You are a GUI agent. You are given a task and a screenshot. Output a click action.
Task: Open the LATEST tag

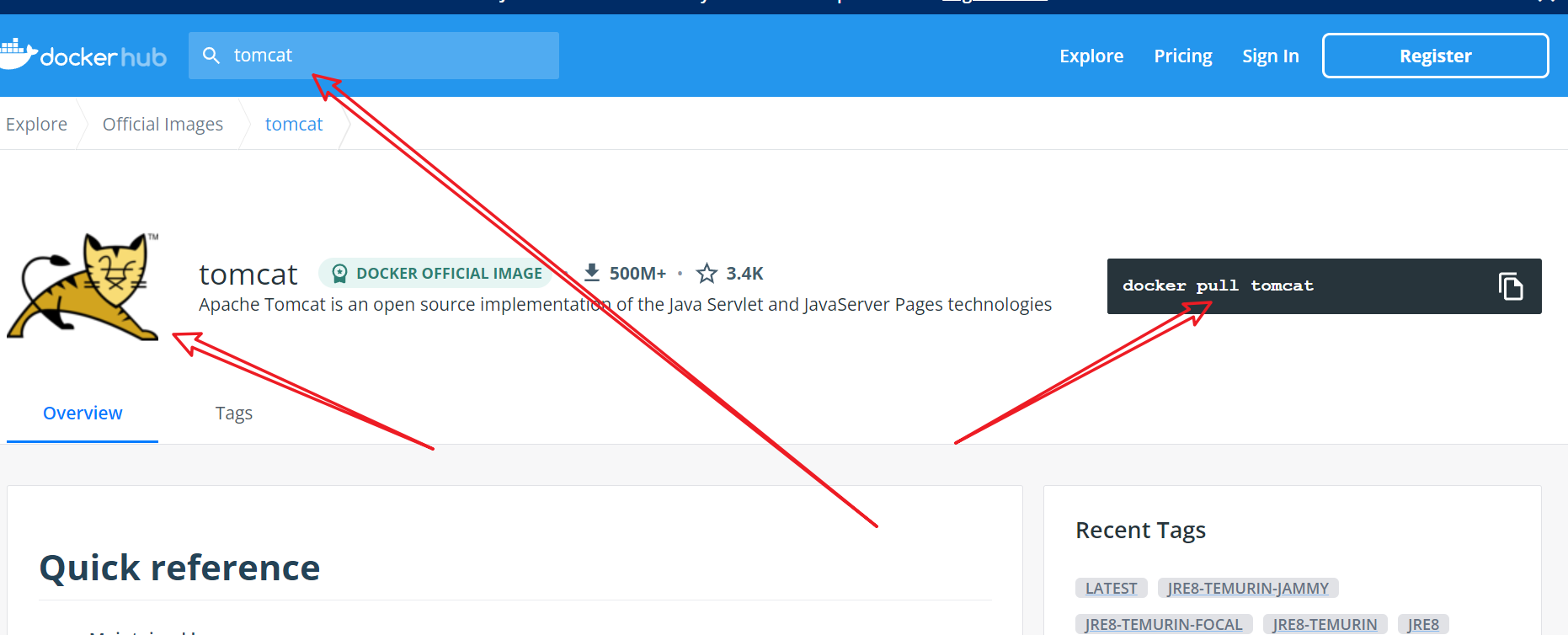click(1111, 588)
